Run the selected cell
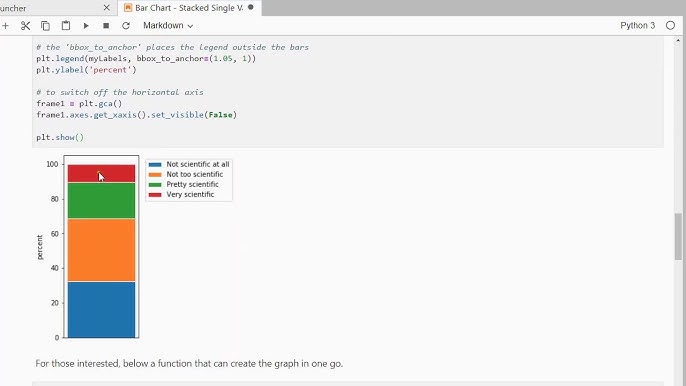The width and height of the screenshot is (686, 386). coord(86,26)
